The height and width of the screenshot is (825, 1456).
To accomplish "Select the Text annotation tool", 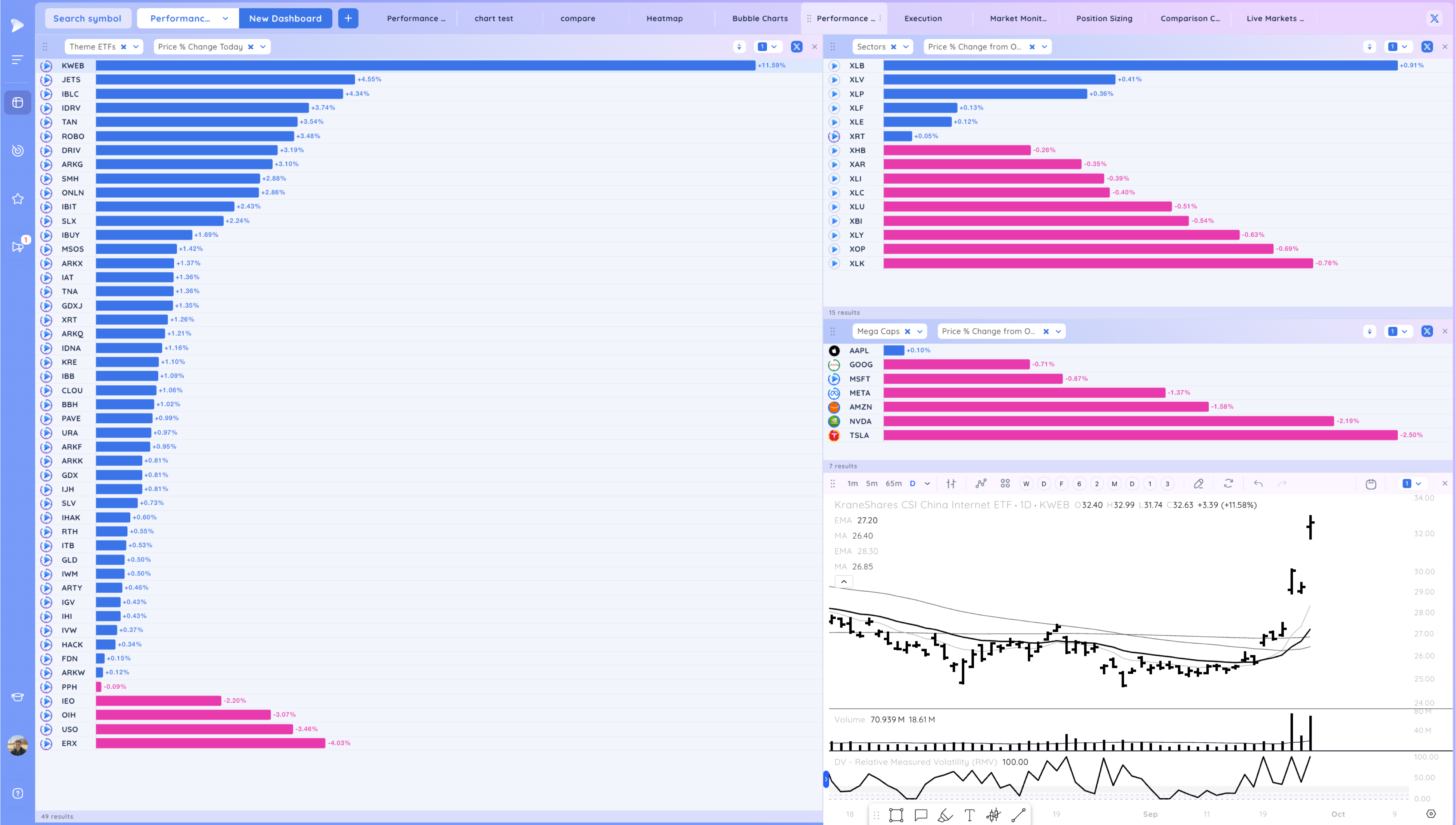I will click(969, 815).
